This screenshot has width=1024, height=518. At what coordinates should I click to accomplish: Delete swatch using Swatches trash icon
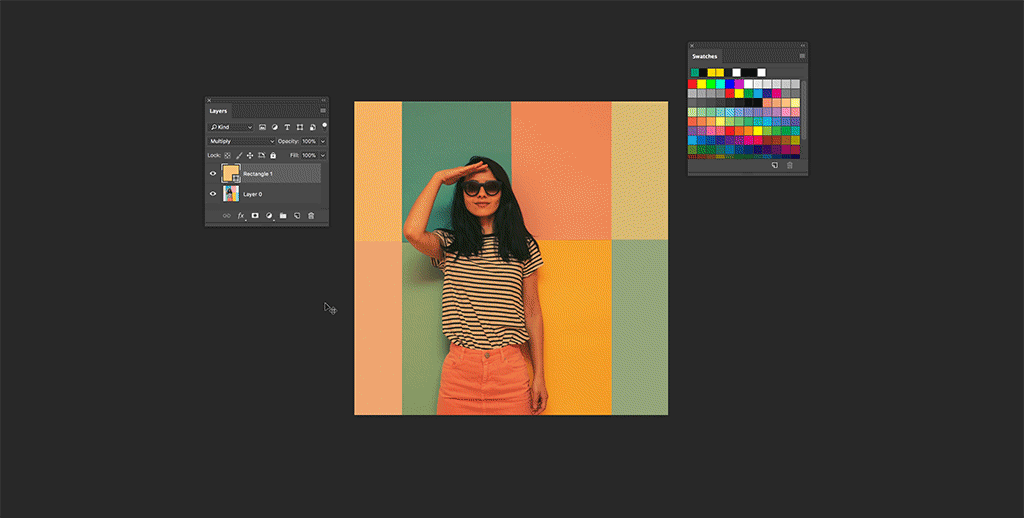pos(790,166)
